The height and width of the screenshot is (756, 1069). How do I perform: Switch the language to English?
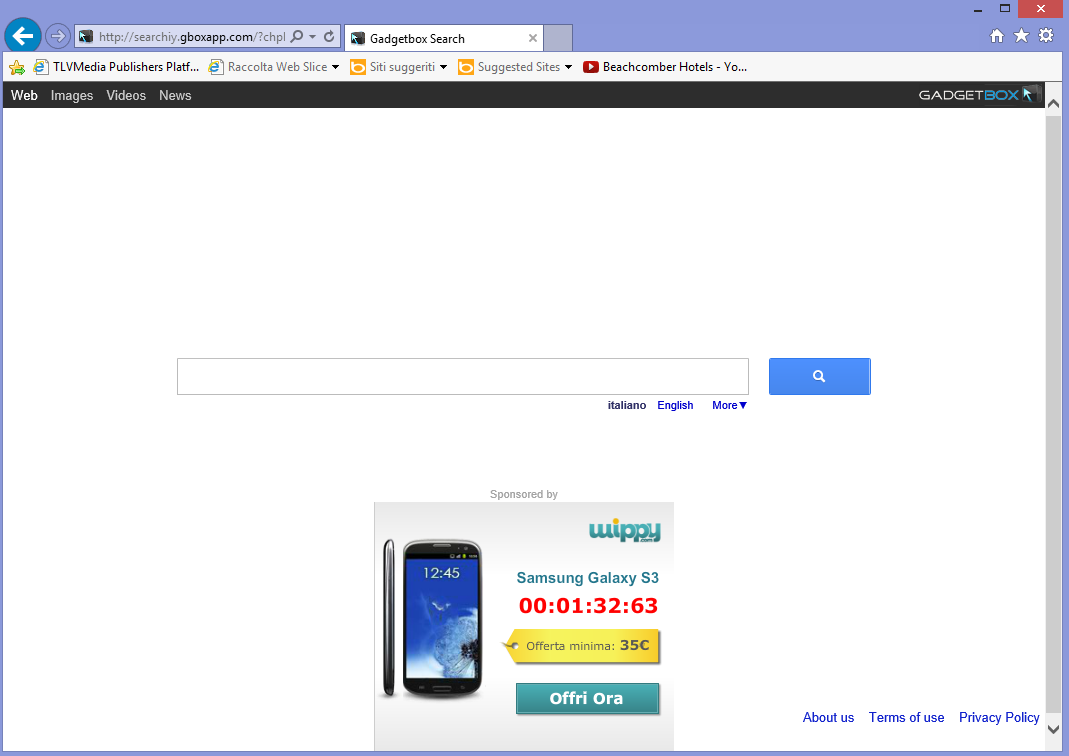coord(675,405)
